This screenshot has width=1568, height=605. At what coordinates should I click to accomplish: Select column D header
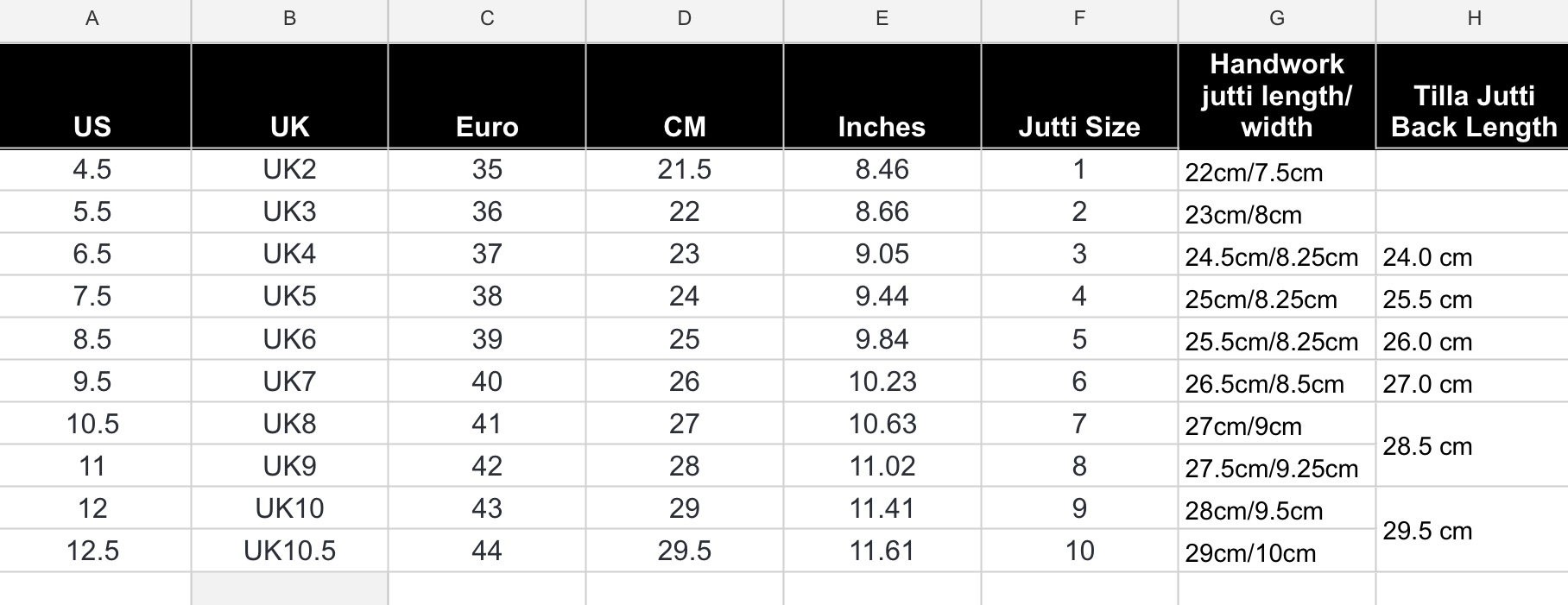685,20
